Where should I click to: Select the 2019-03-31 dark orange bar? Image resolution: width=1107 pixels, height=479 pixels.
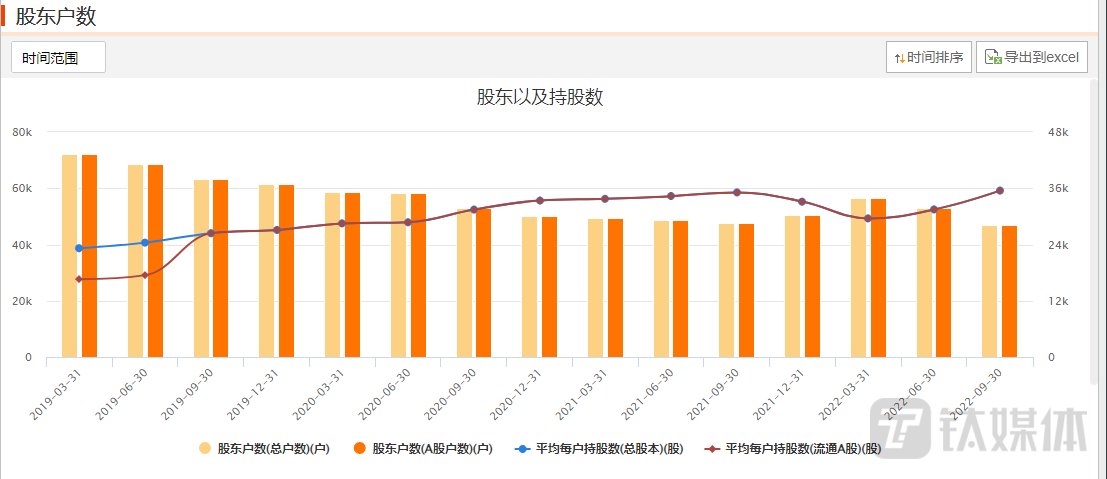89,256
